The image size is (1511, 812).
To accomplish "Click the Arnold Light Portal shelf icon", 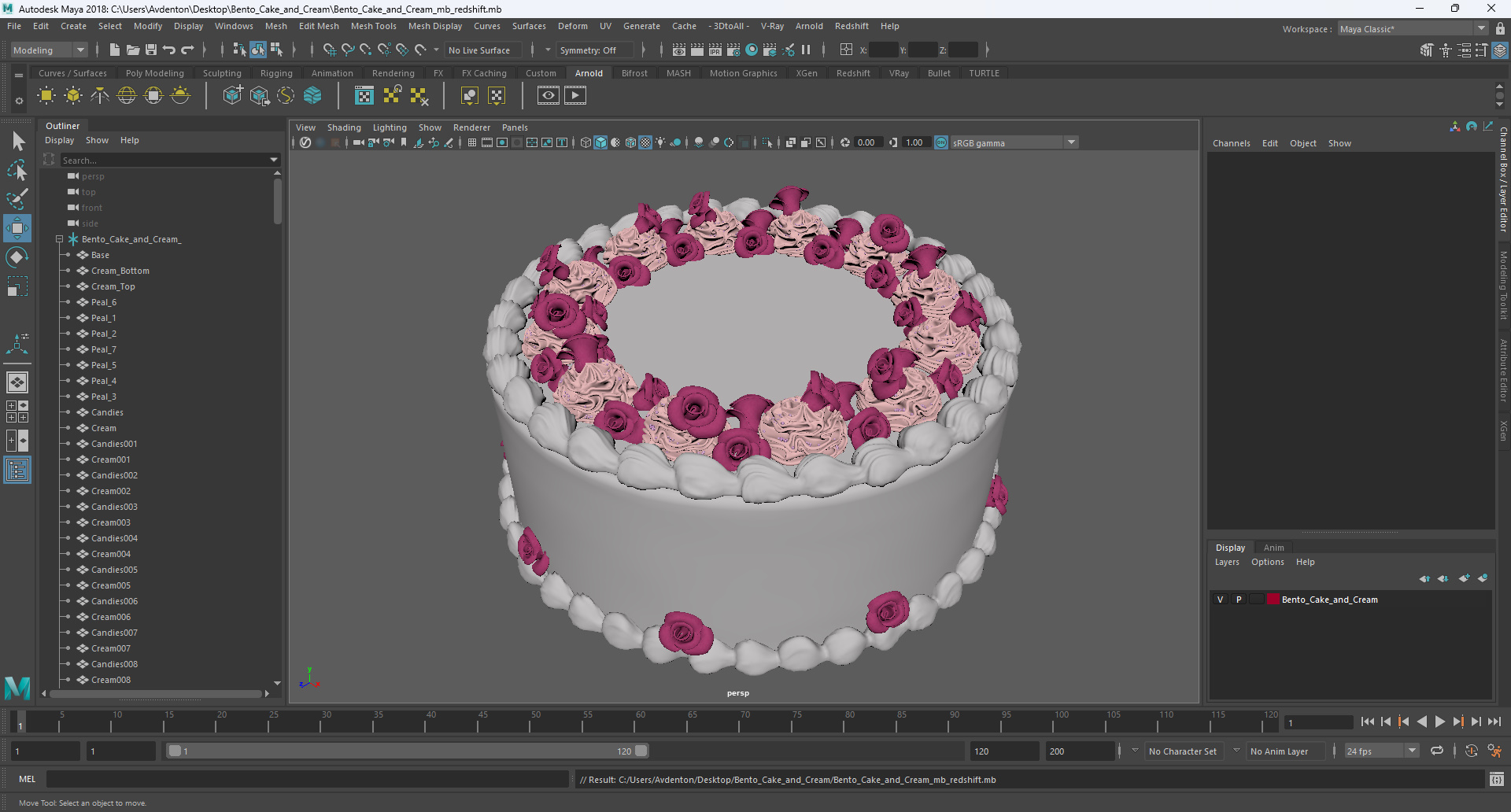I will click(x=153, y=96).
